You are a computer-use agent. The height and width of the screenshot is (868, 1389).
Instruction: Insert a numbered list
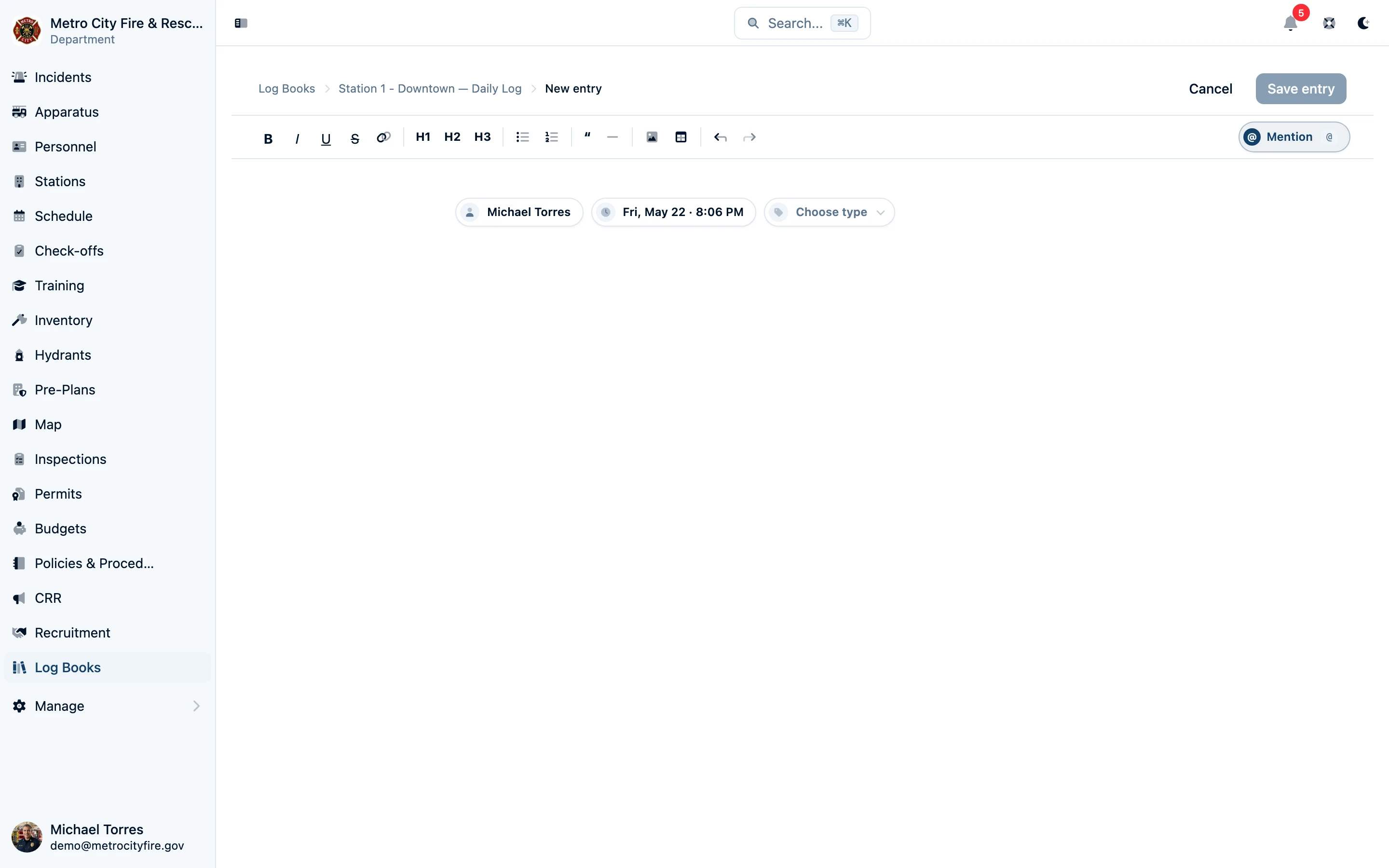pyautogui.click(x=552, y=137)
